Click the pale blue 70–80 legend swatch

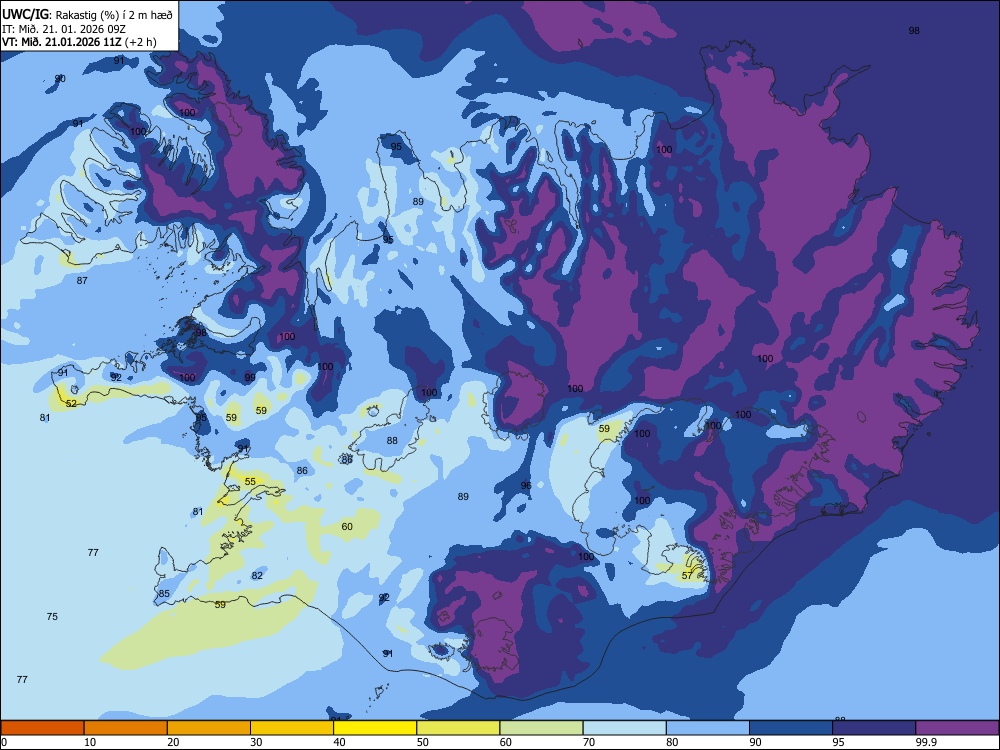click(625, 728)
